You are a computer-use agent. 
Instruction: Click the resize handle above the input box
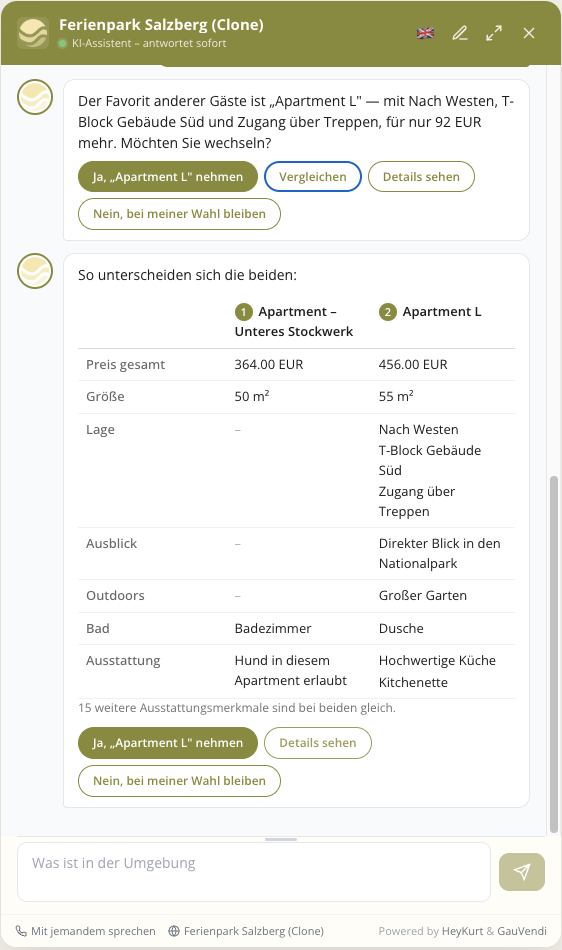coord(281,839)
